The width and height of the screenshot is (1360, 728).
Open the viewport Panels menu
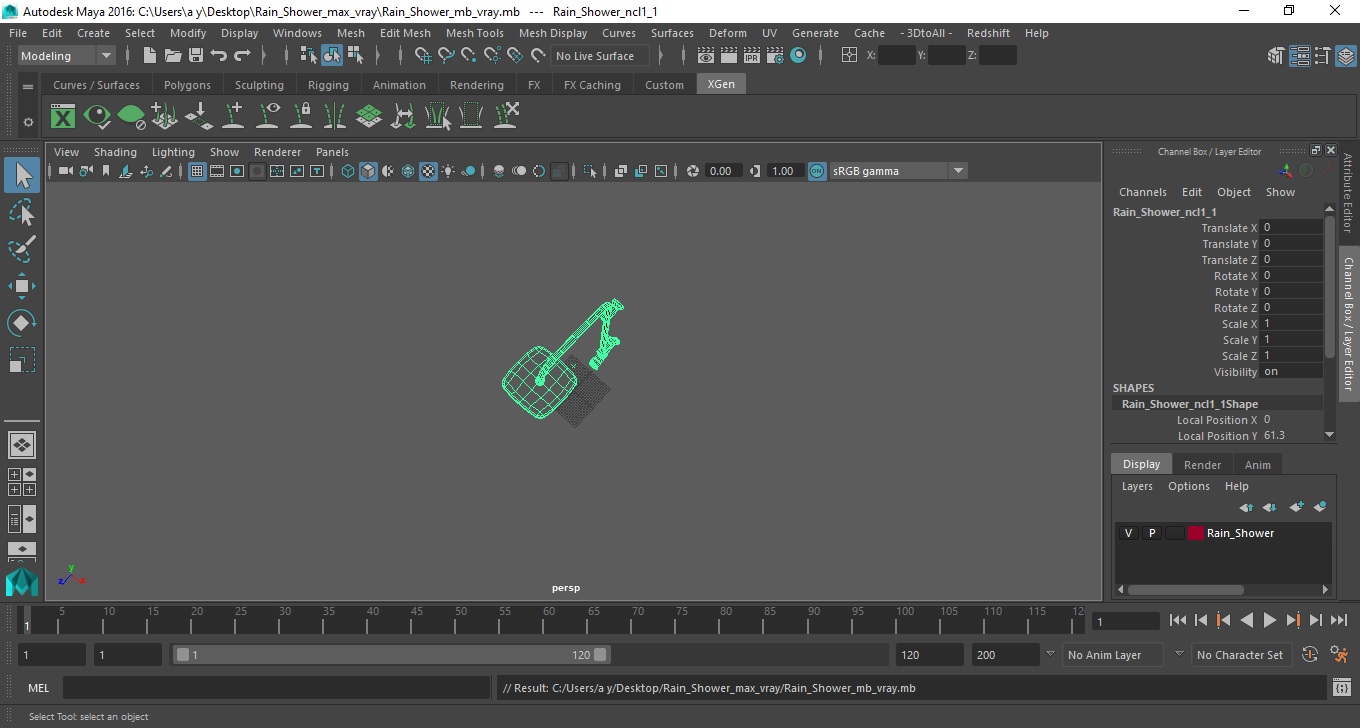pyautogui.click(x=332, y=152)
